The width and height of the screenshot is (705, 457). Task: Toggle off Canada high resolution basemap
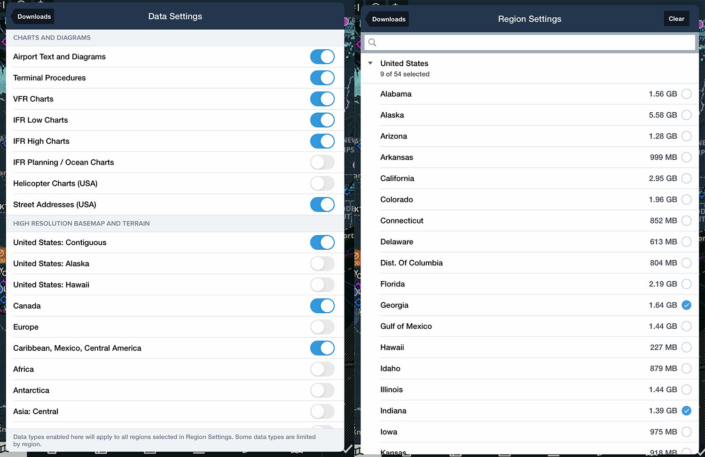(322, 306)
